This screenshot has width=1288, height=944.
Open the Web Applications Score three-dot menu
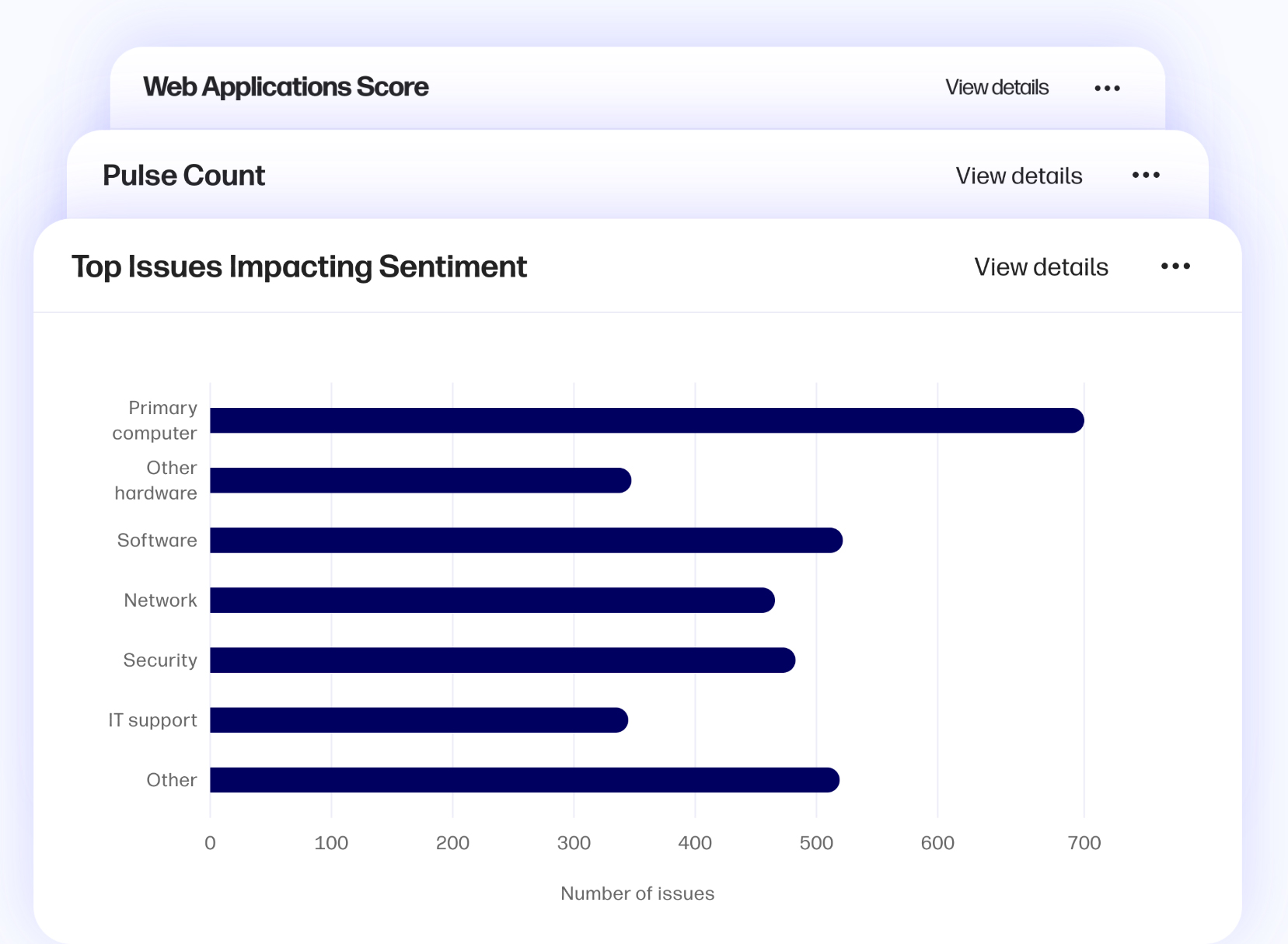(1107, 89)
